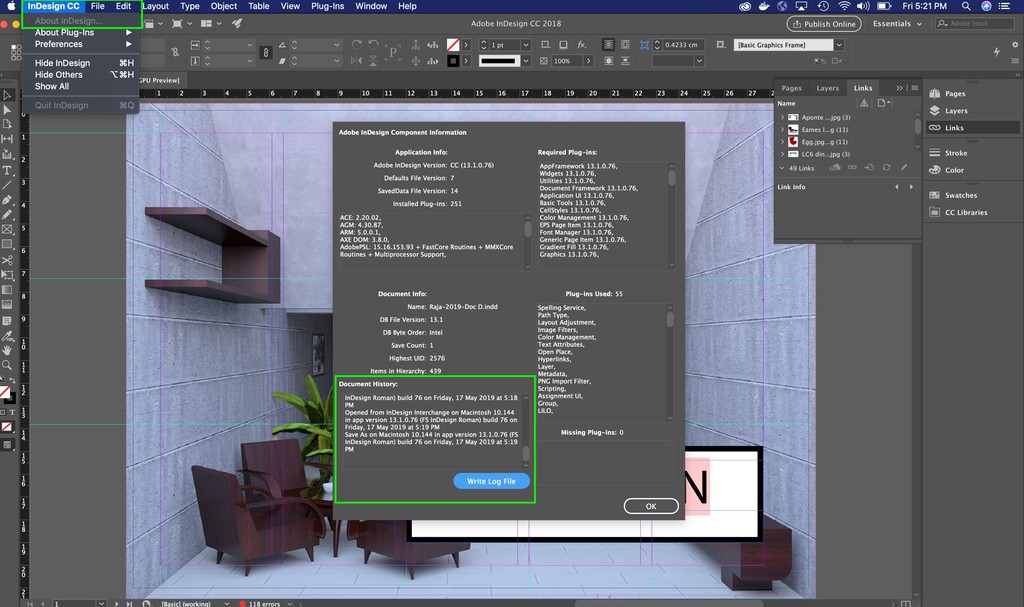
Task: Pick the Hand tool in the toolbox
Action: (7, 350)
